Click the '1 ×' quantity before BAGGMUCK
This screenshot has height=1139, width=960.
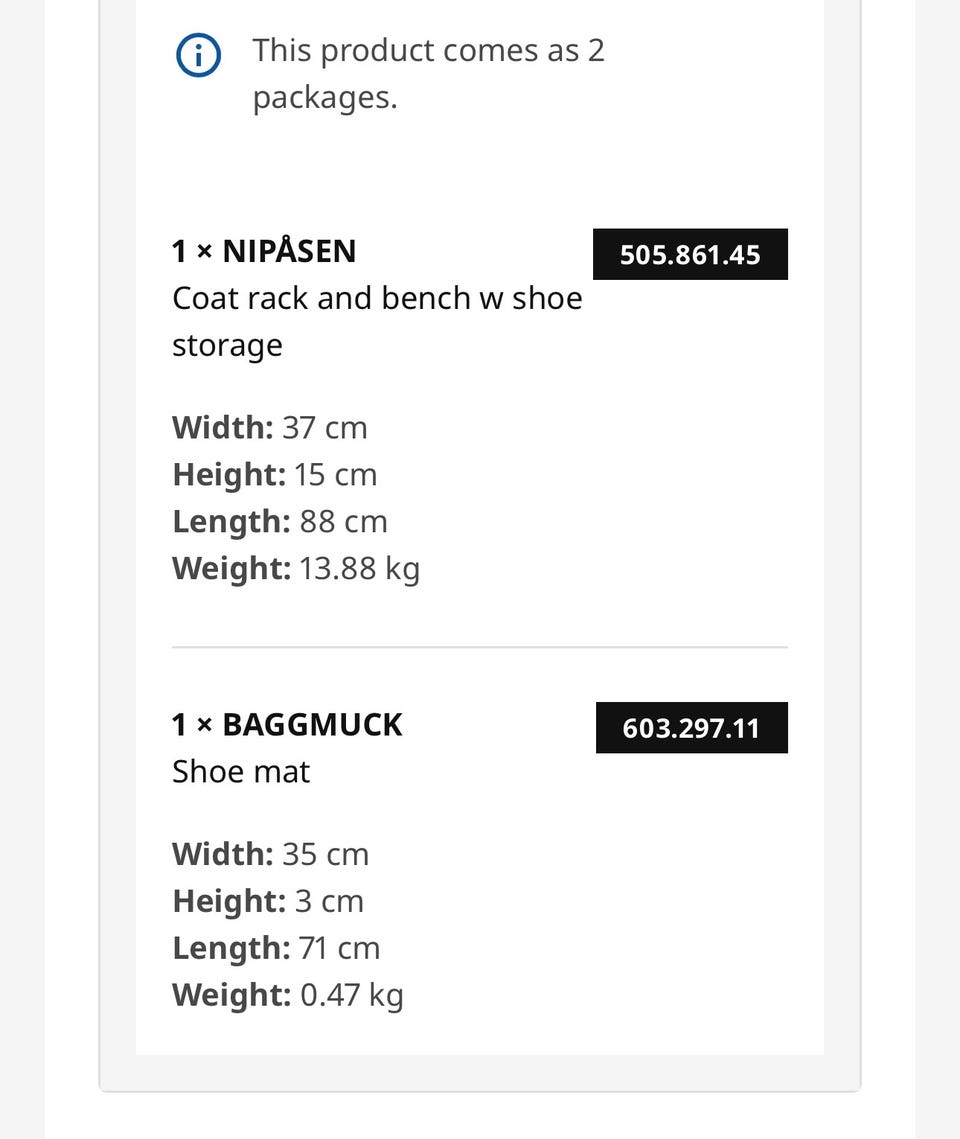pos(192,725)
